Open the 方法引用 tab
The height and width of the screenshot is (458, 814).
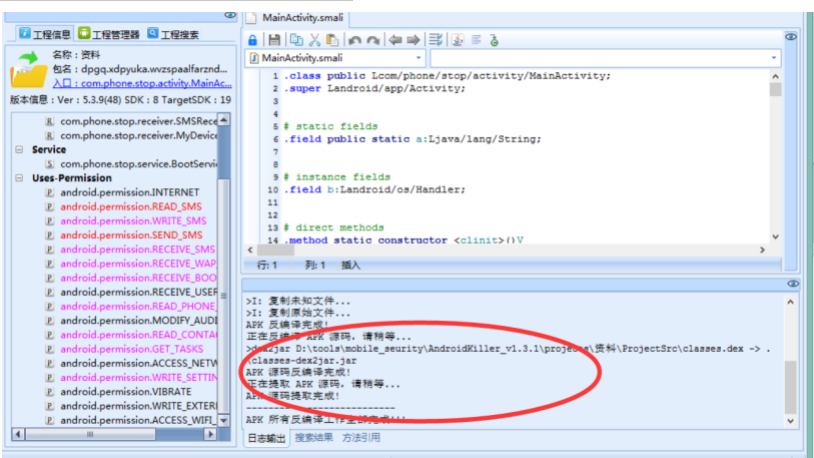[361, 438]
